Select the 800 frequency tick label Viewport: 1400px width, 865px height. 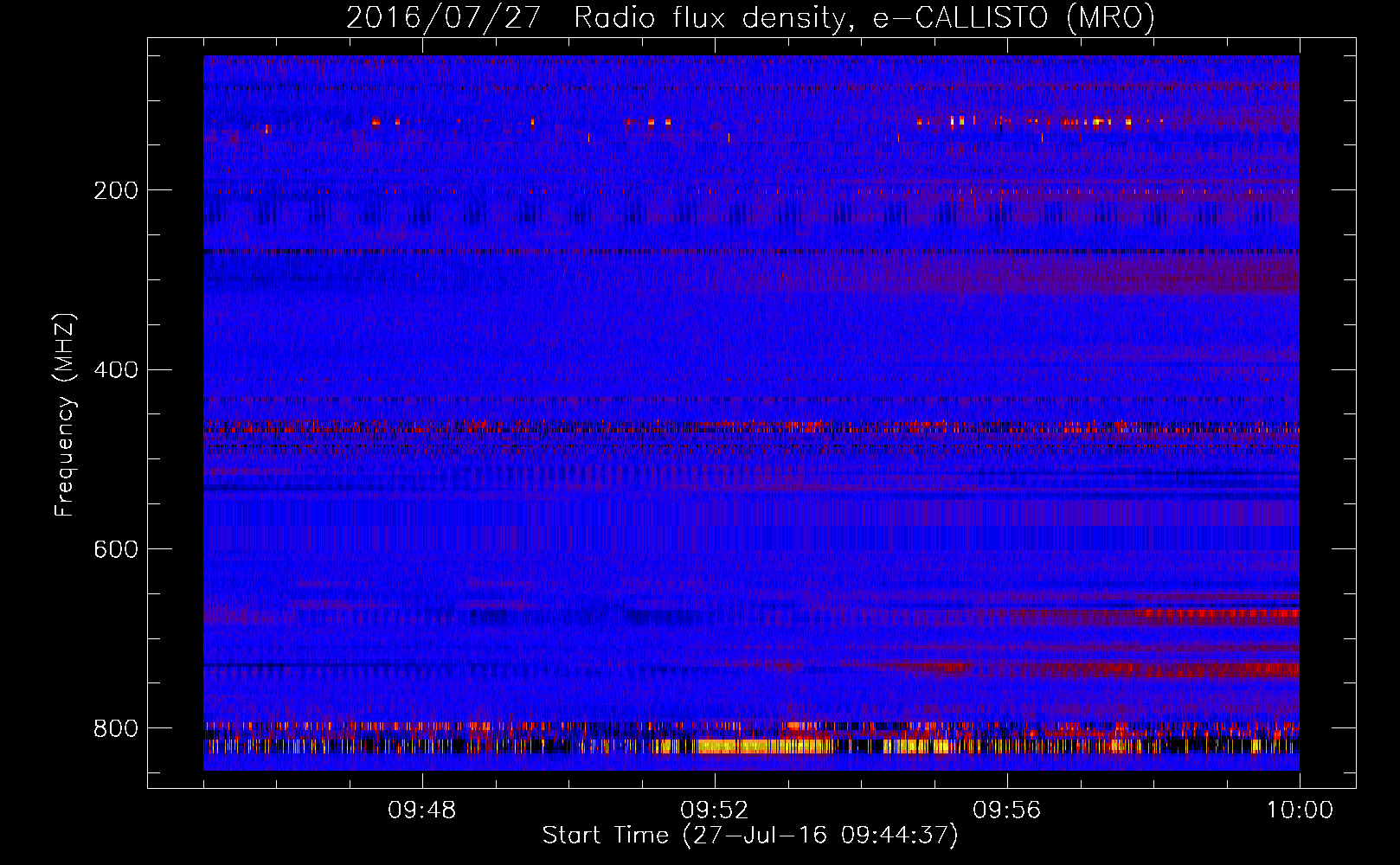[x=116, y=728]
